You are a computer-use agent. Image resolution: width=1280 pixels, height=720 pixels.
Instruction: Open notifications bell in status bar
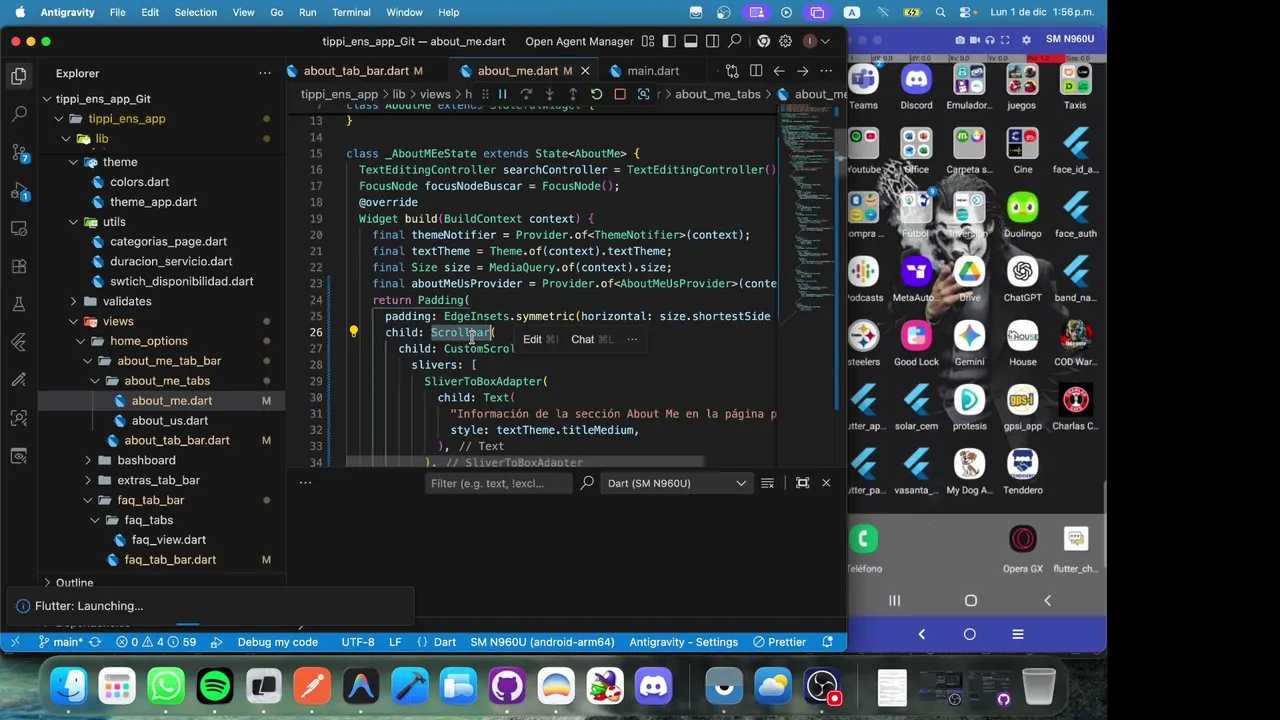(827, 642)
